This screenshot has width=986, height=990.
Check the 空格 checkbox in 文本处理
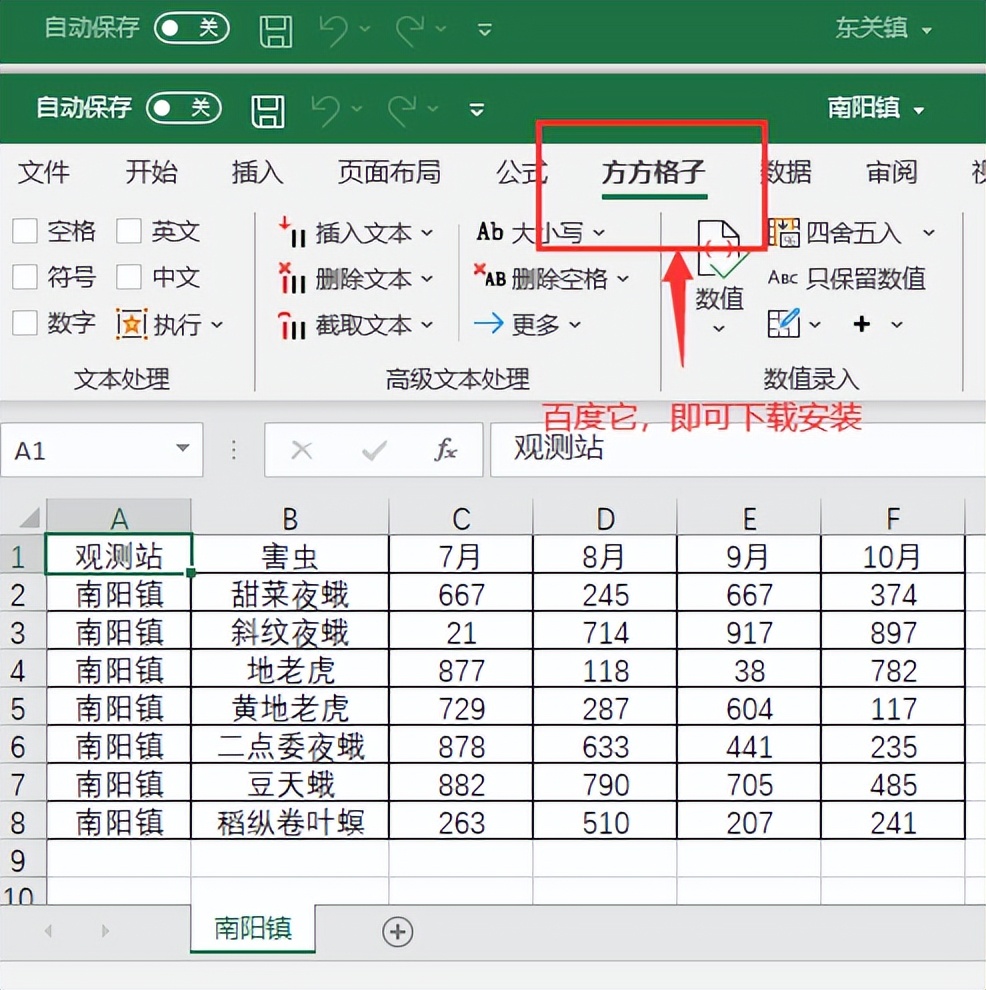(24, 232)
